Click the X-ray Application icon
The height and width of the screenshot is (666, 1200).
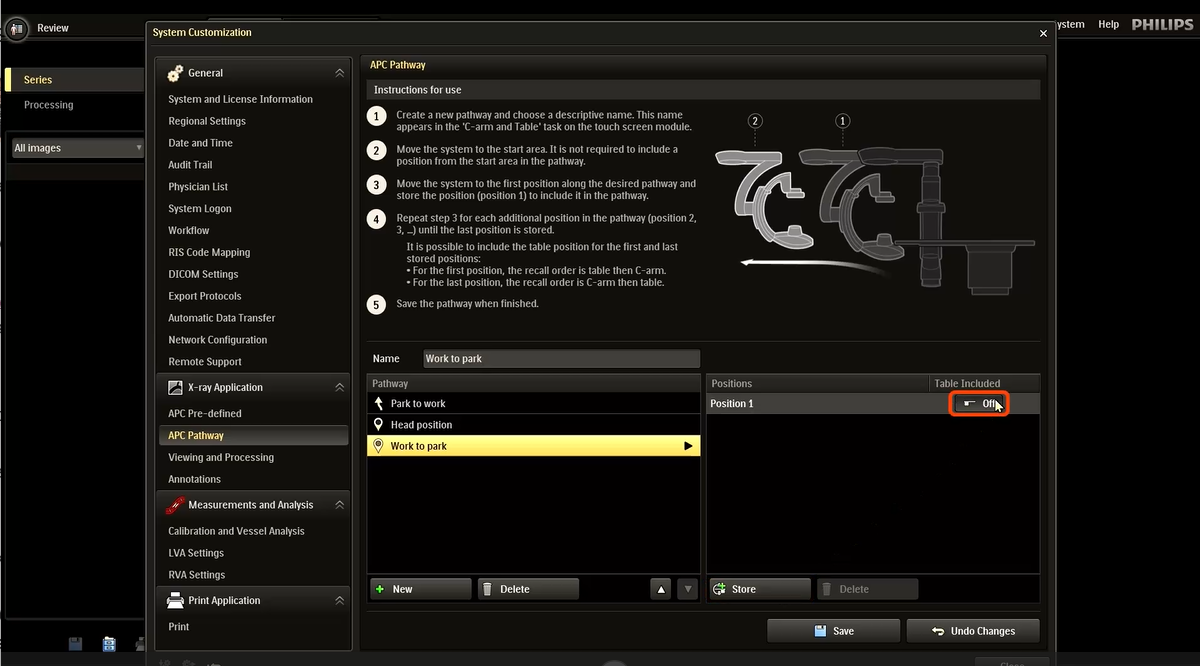click(175, 387)
